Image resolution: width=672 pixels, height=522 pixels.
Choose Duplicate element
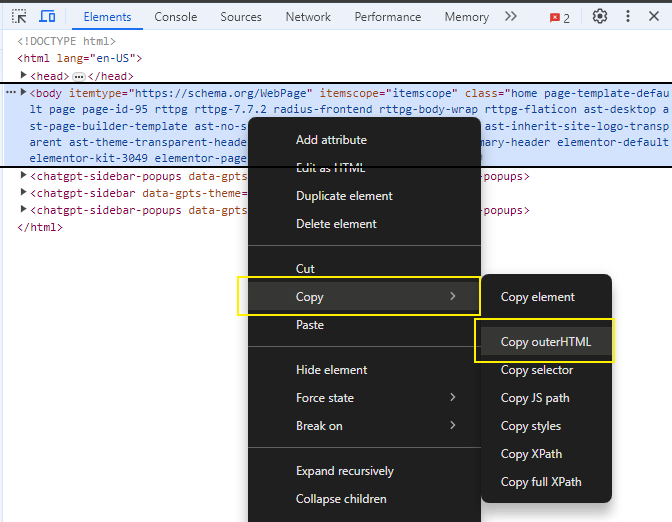point(364,196)
